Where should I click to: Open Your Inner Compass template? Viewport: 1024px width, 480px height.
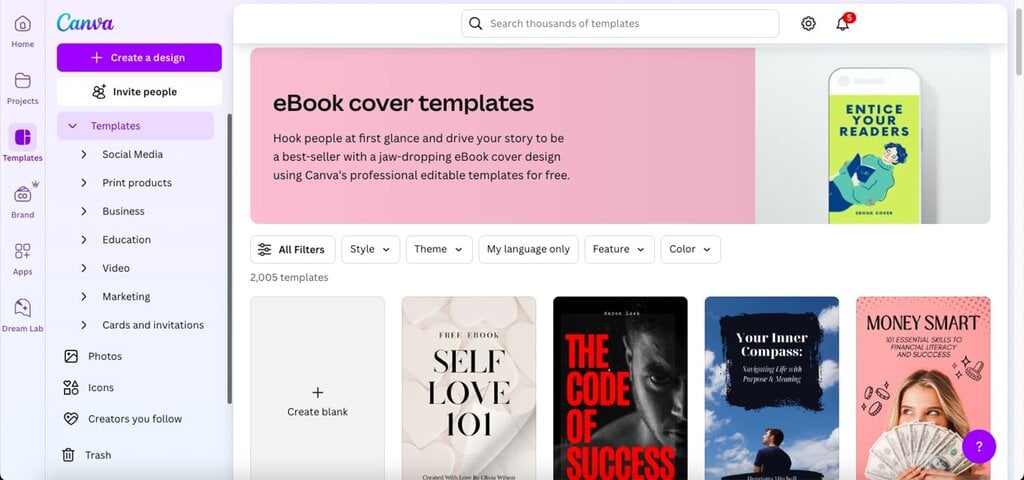click(x=772, y=389)
